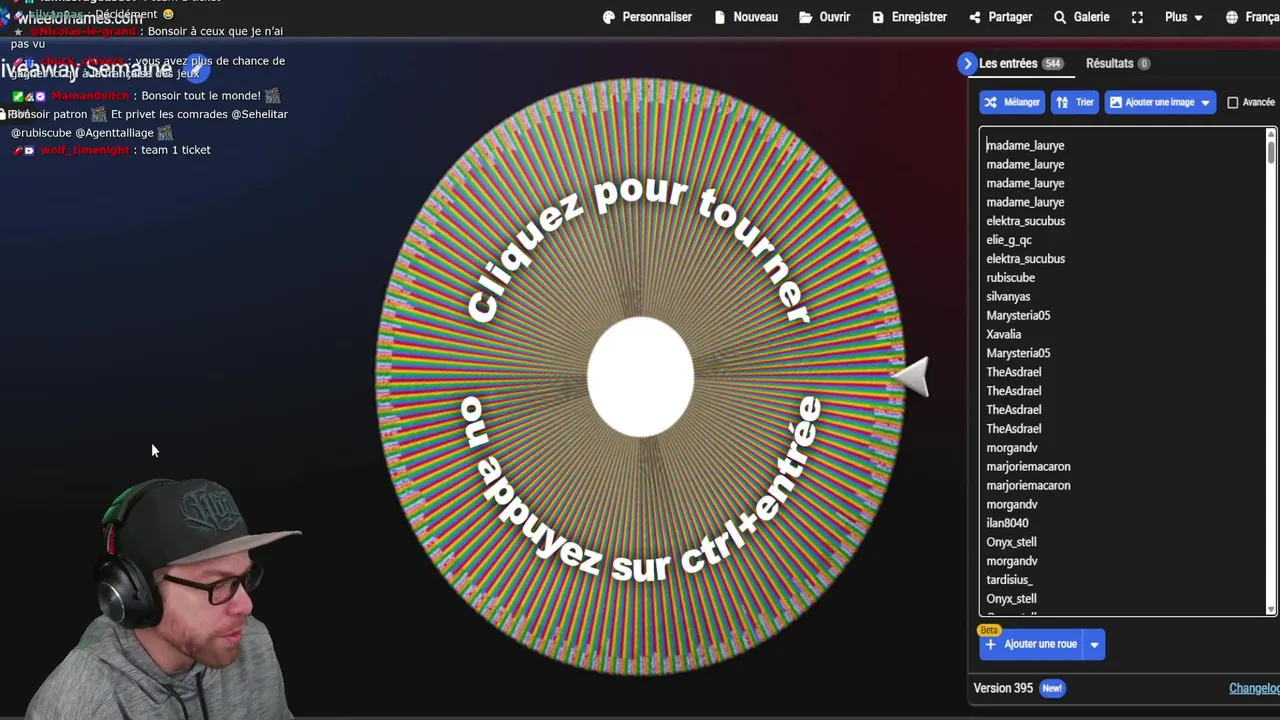Open the Personnaliser palette menu
The width and height of the screenshot is (1280, 720).
point(647,17)
